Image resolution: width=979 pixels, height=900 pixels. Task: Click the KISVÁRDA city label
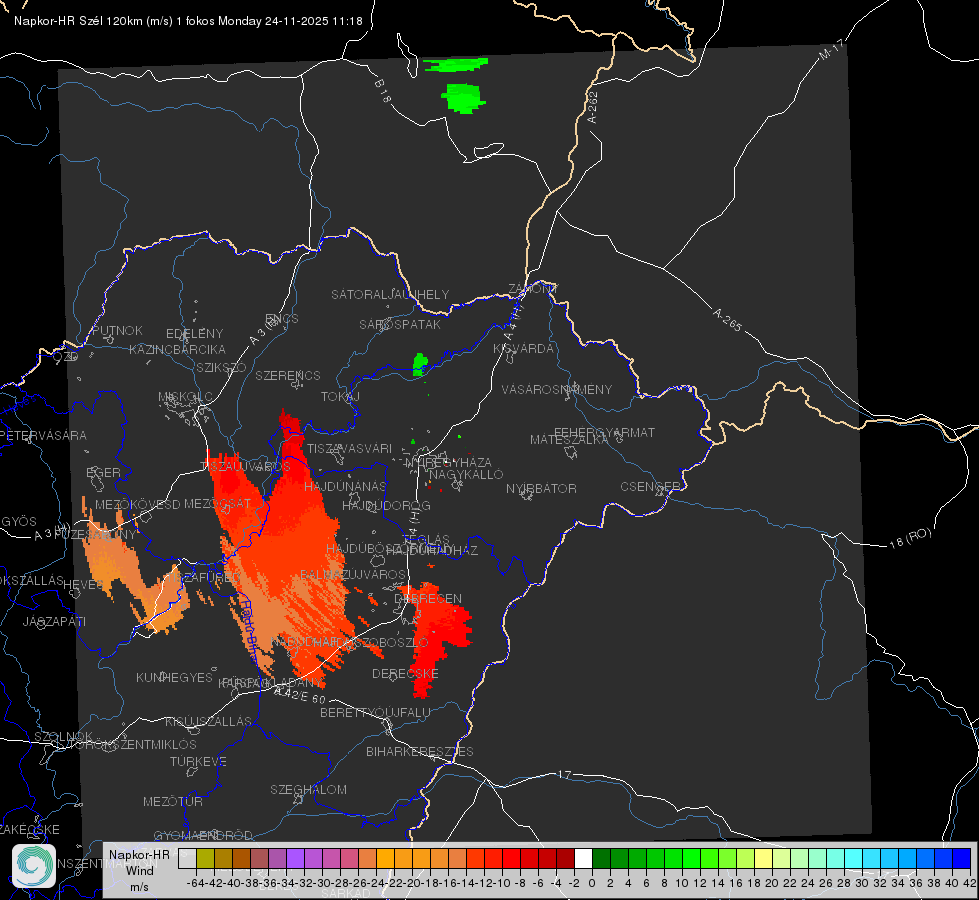tap(523, 349)
